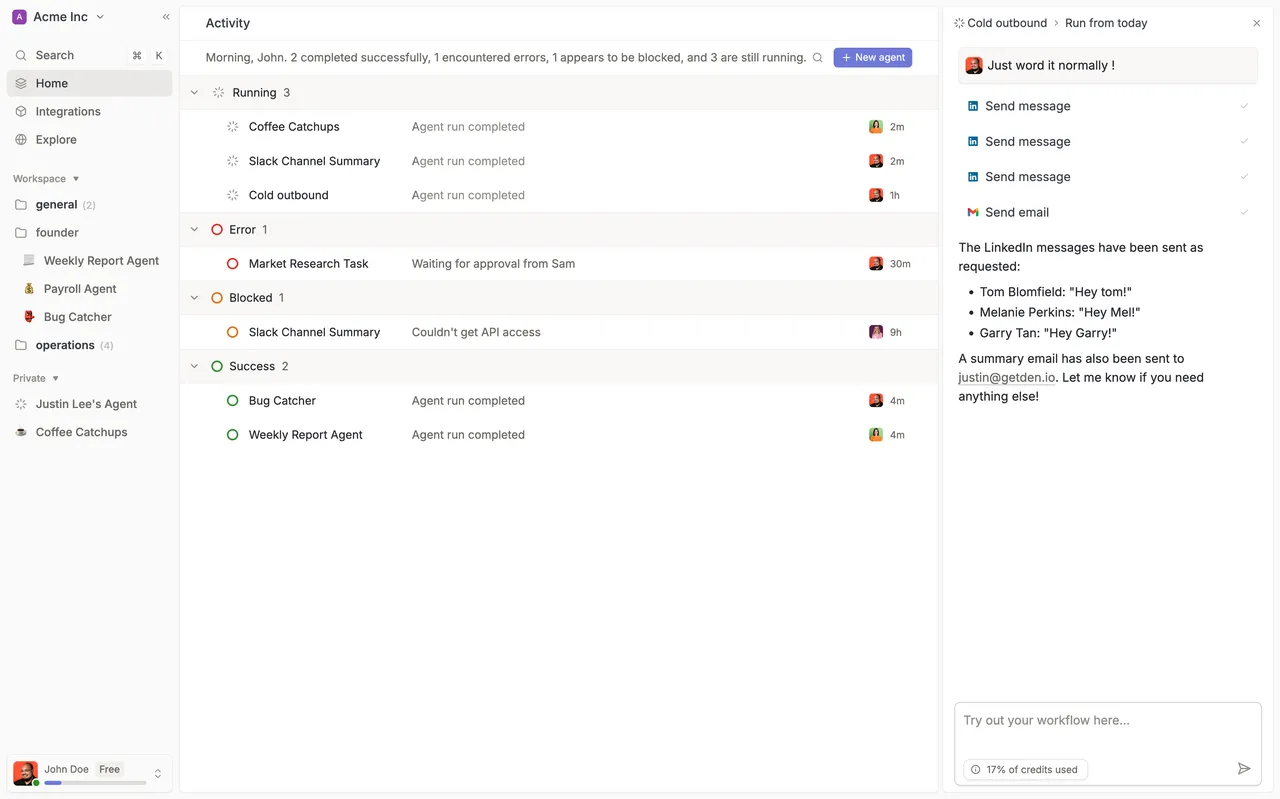The image size is (1280, 799).
Task: Send the workflow message
Action: pyautogui.click(x=1244, y=769)
